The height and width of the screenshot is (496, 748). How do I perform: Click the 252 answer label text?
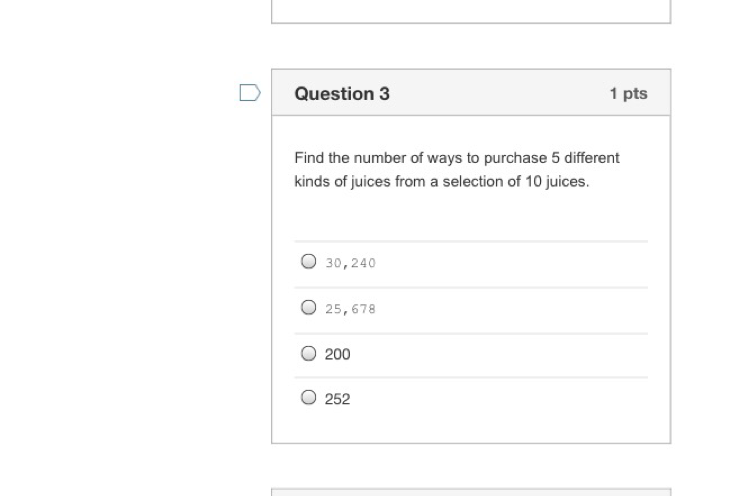[x=338, y=399]
